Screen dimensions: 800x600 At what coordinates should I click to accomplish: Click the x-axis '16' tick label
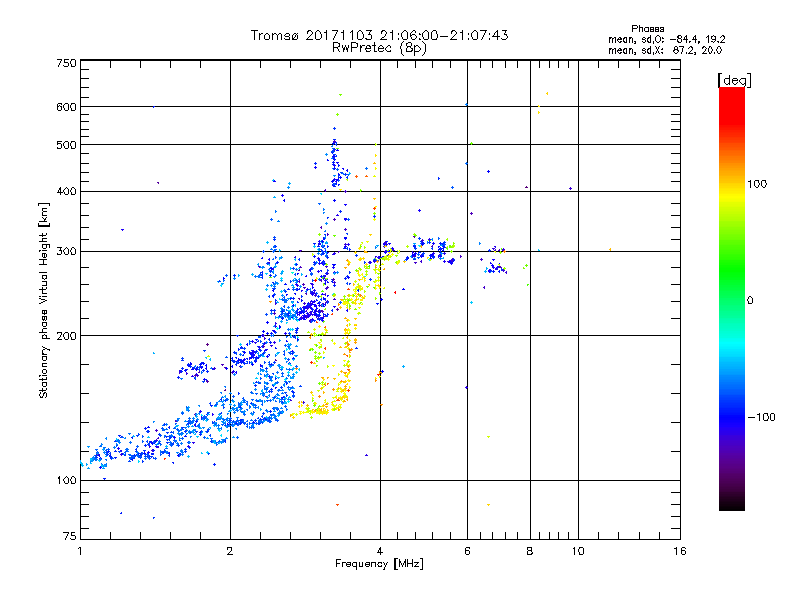coord(680,551)
